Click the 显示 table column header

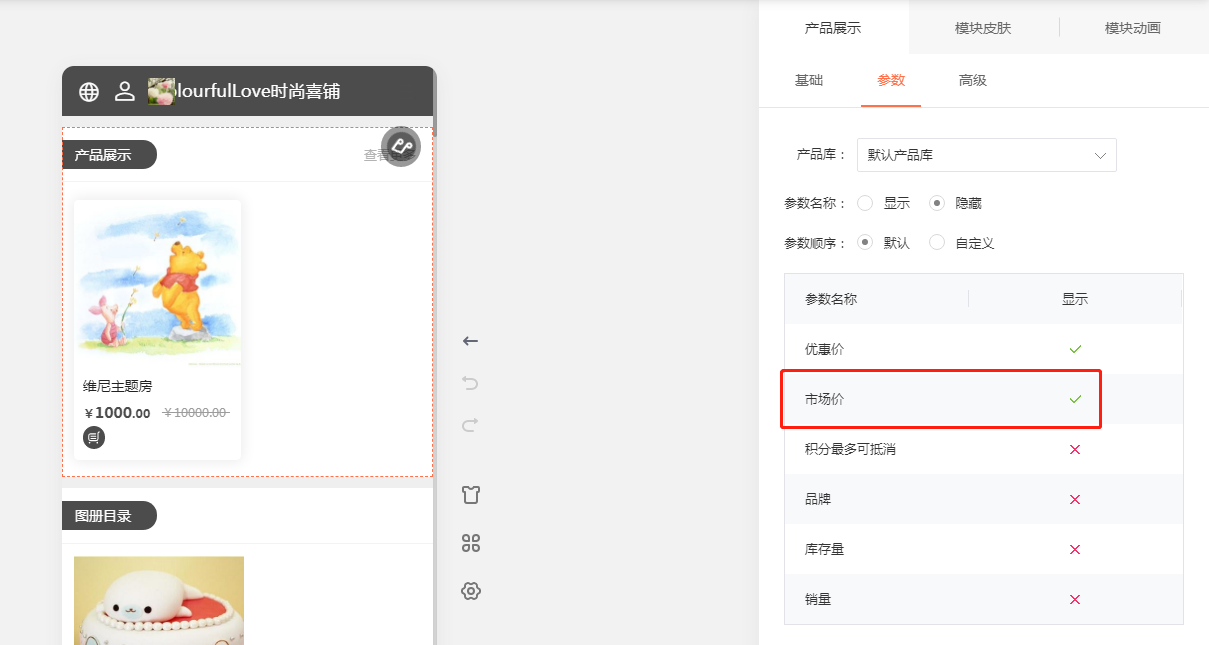[x=1075, y=299]
